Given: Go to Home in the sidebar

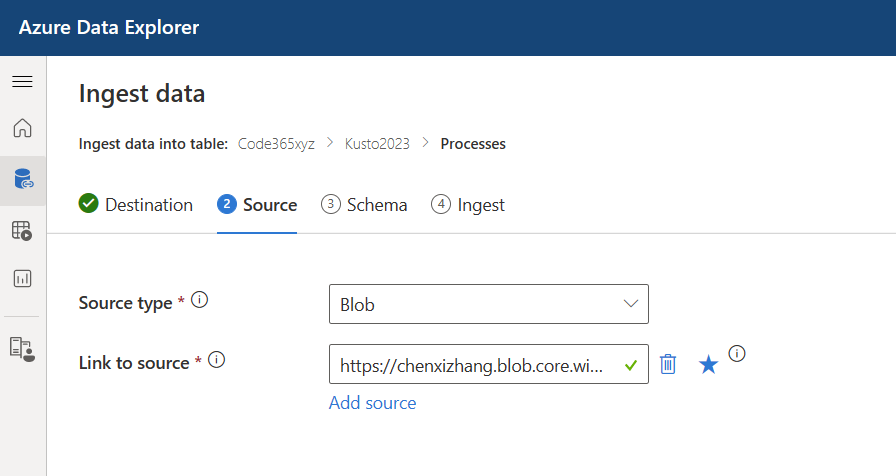Looking at the screenshot, I should [x=22, y=128].
